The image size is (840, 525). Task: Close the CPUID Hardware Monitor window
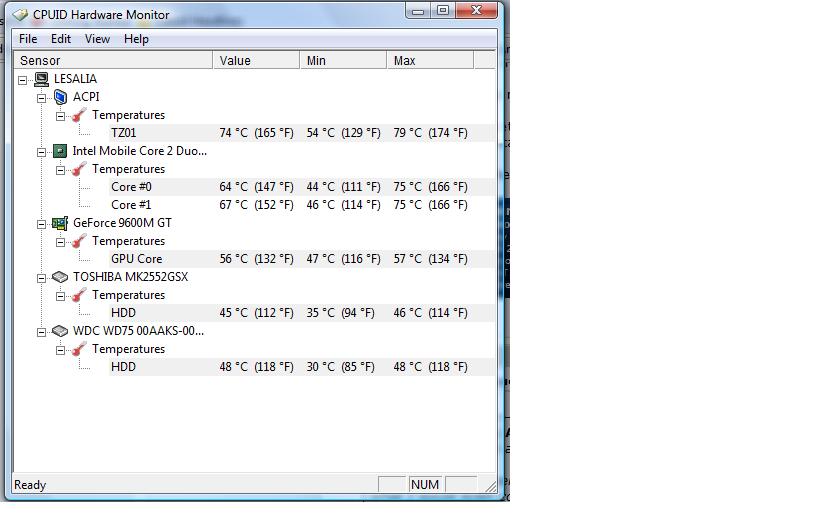[x=476, y=11]
